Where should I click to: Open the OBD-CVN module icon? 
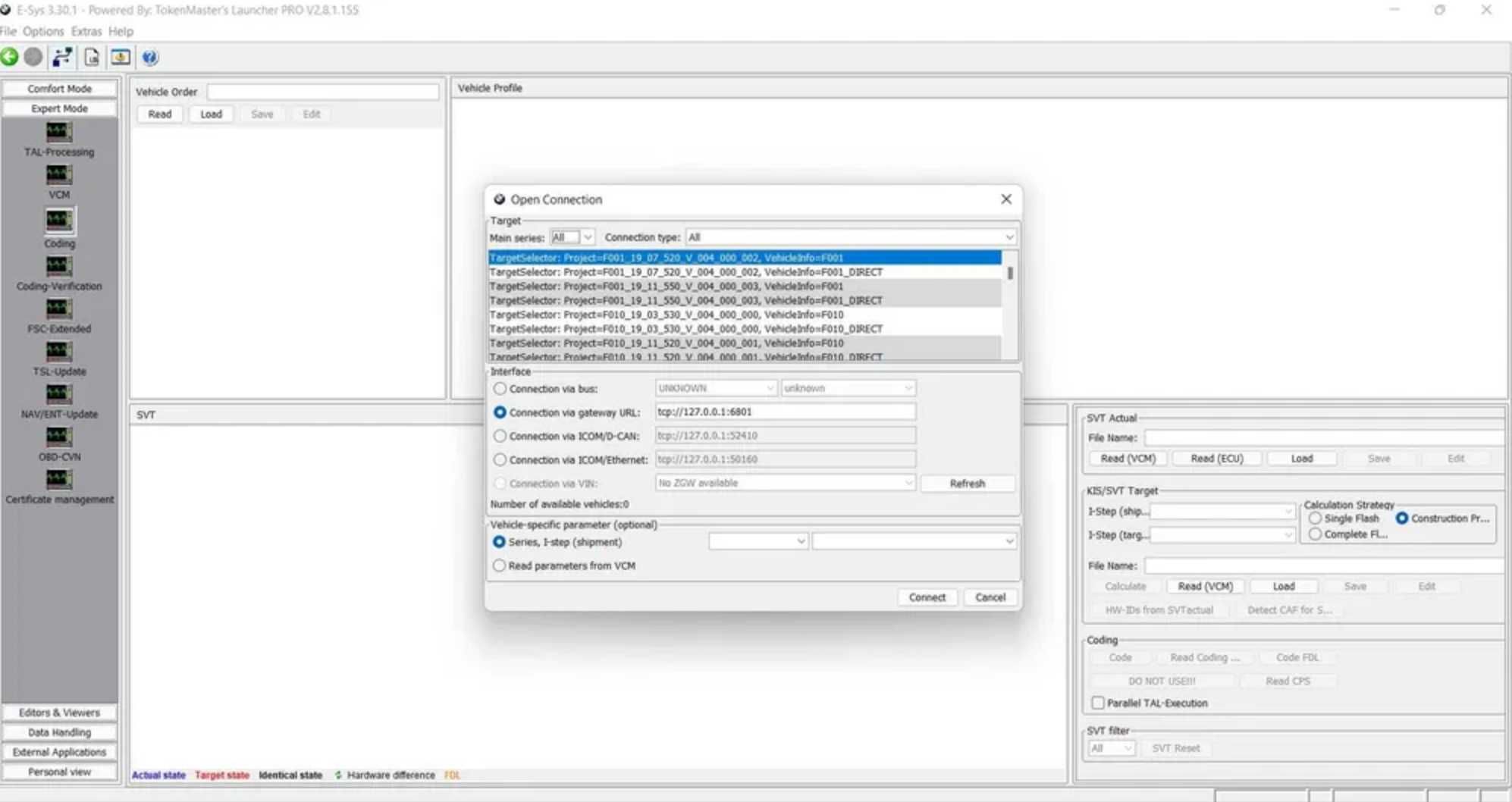59,437
